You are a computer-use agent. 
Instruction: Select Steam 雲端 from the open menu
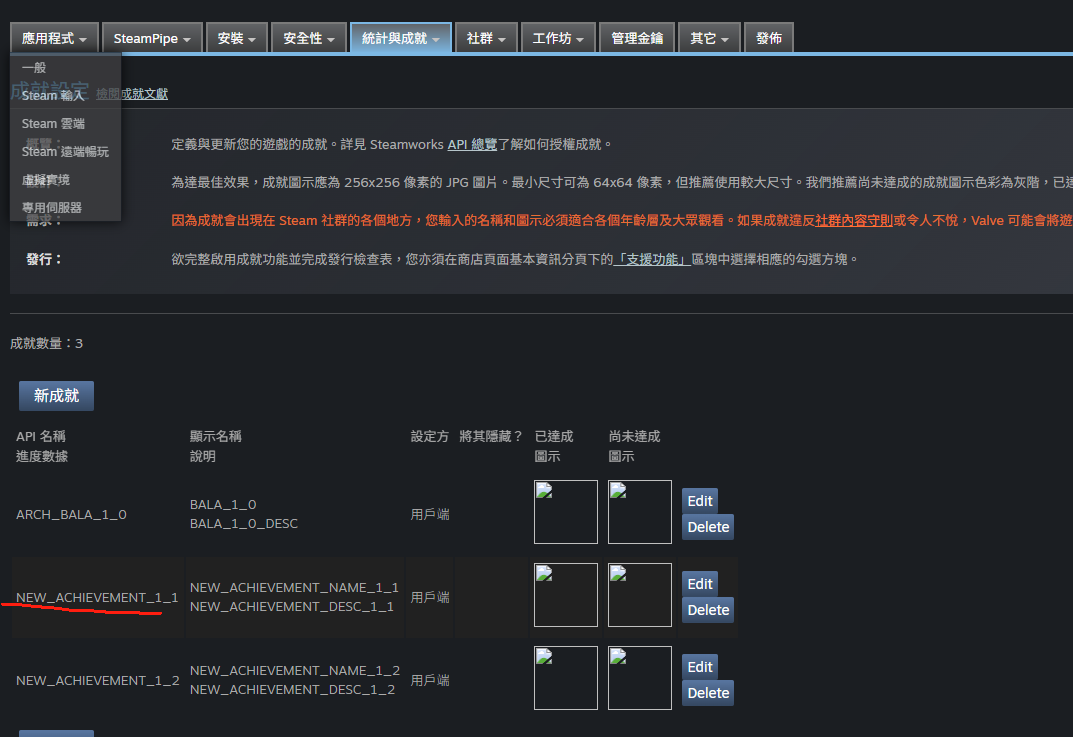click(53, 124)
